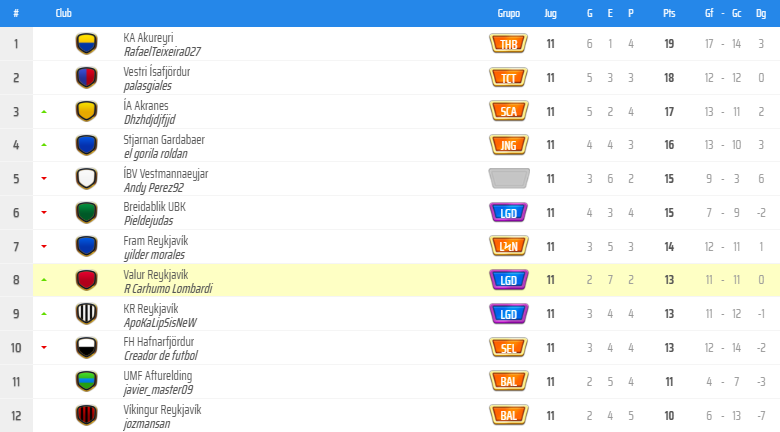Open Stjarnan Gardabaer team page
The height and width of the screenshot is (432, 780).
point(164,139)
